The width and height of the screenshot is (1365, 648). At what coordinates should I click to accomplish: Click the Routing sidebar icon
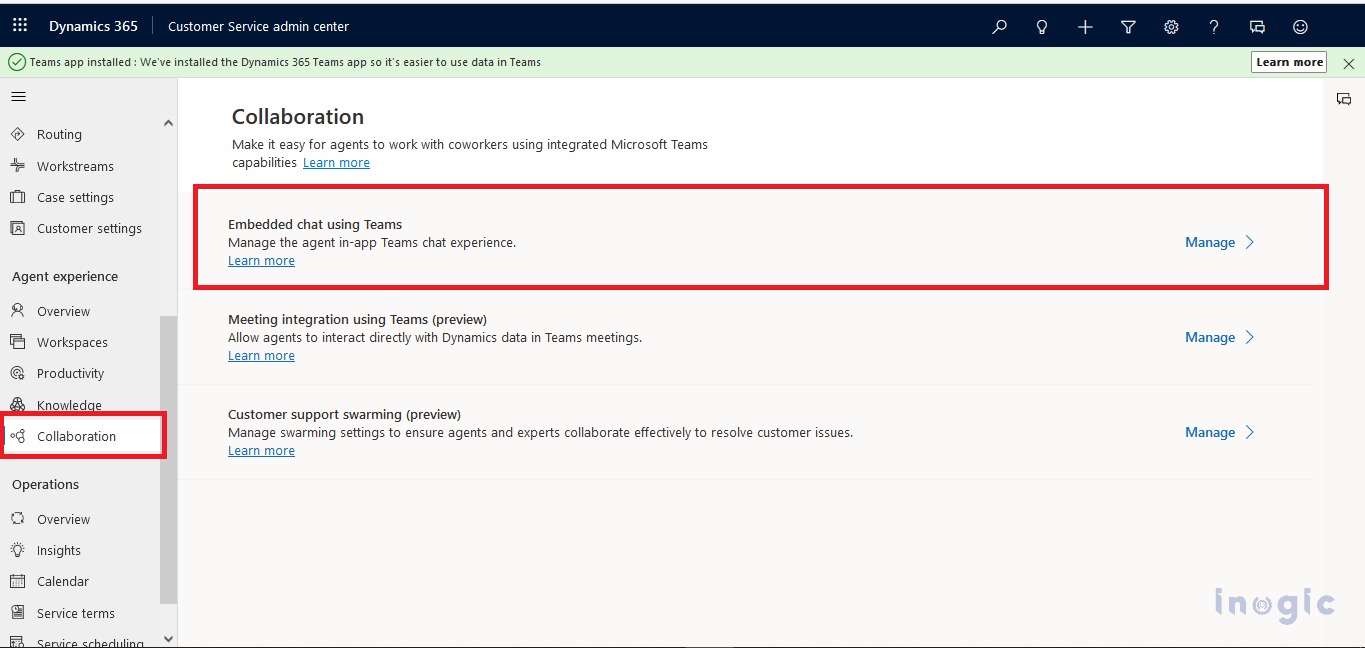pyautogui.click(x=17, y=134)
